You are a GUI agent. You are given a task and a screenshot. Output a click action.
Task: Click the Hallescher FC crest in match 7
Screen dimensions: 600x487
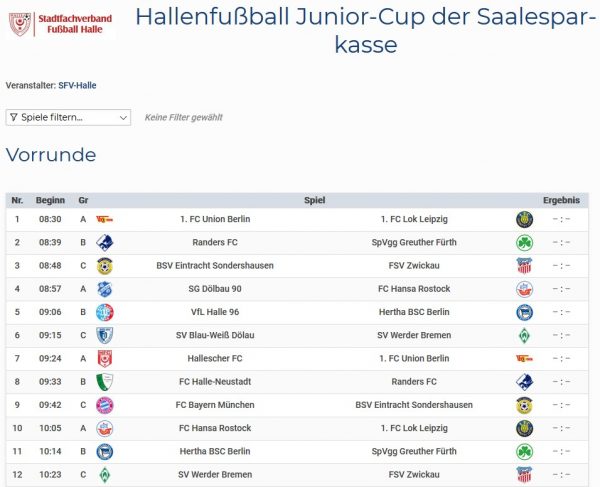(104, 358)
